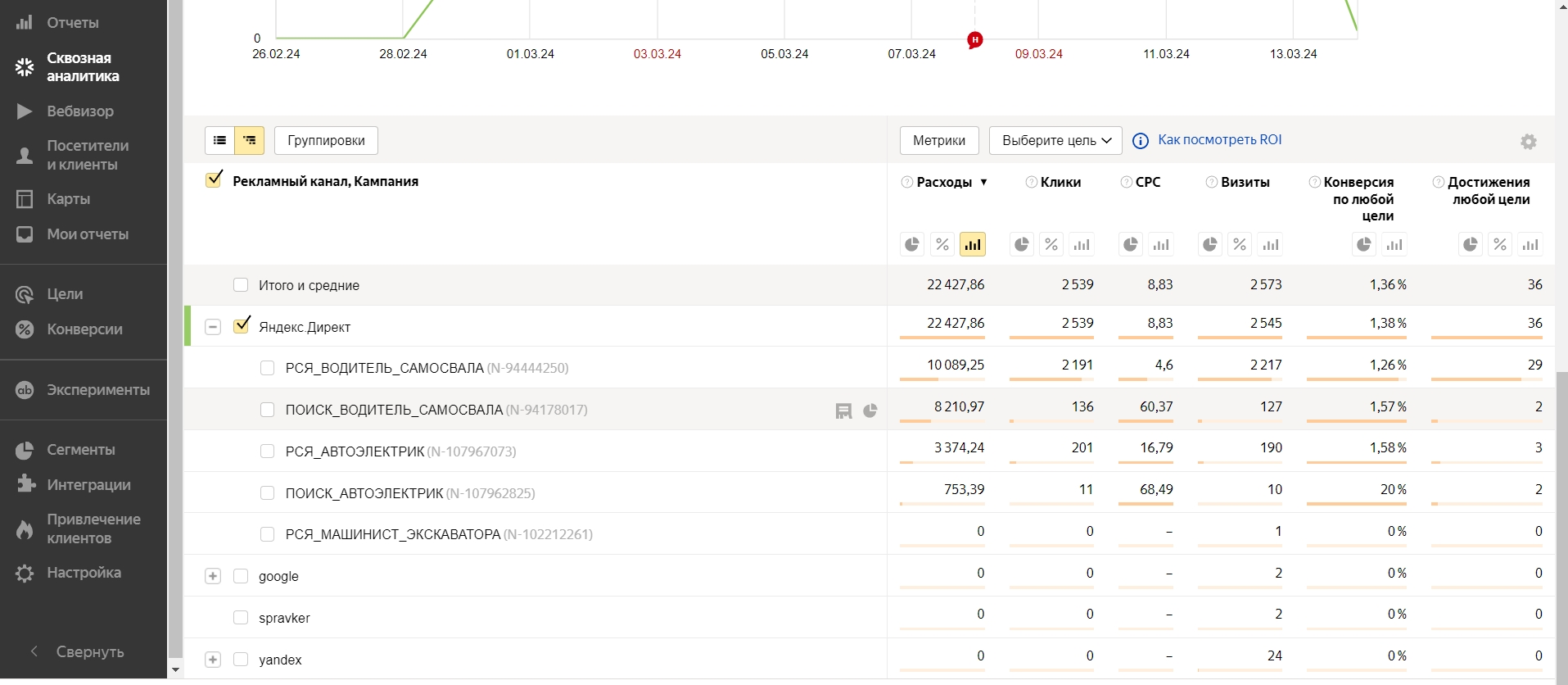Screen dimensions: 1568x685
Task: Uncheck the Яндекс.Директ checkbox
Action: click(x=242, y=325)
